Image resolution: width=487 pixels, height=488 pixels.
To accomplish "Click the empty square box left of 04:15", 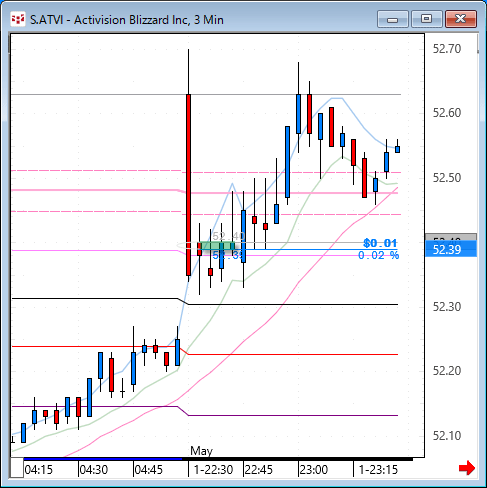I will point(17,468).
